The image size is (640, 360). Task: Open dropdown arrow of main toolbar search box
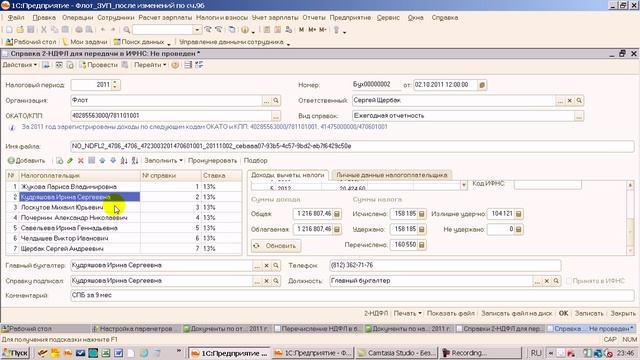coord(197,30)
